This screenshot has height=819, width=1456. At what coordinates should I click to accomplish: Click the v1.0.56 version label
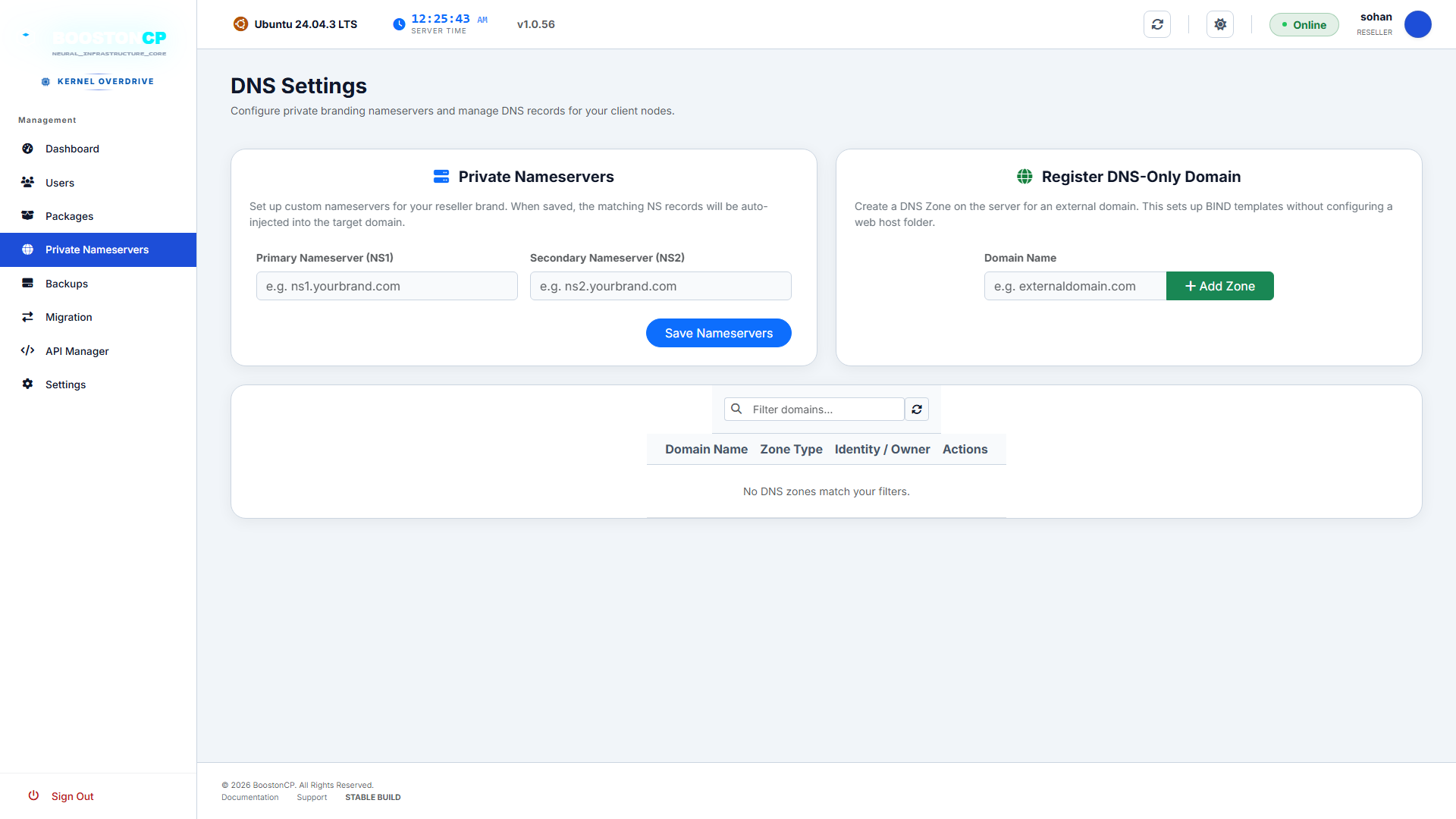pyautogui.click(x=536, y=24)
